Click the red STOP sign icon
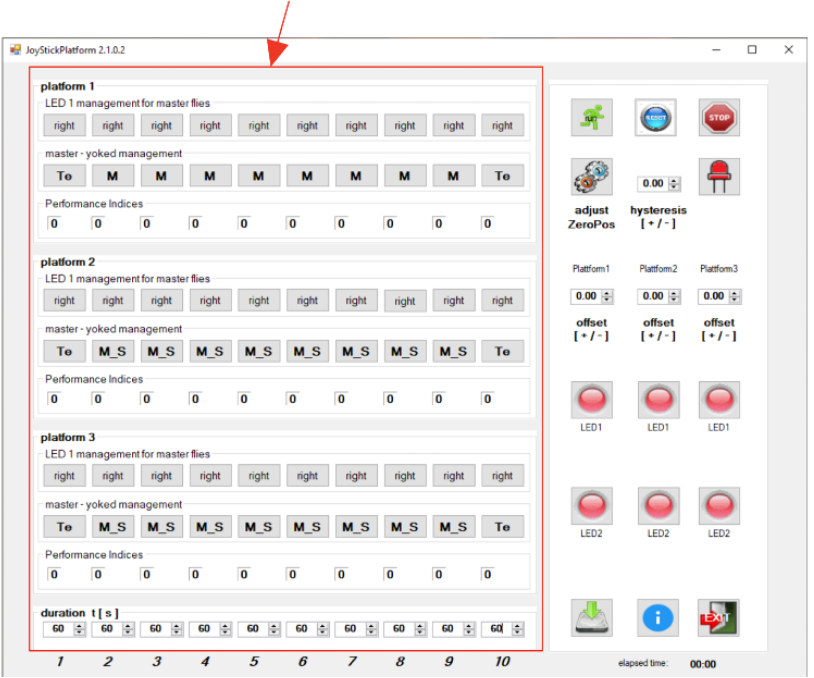 (718, 118)
